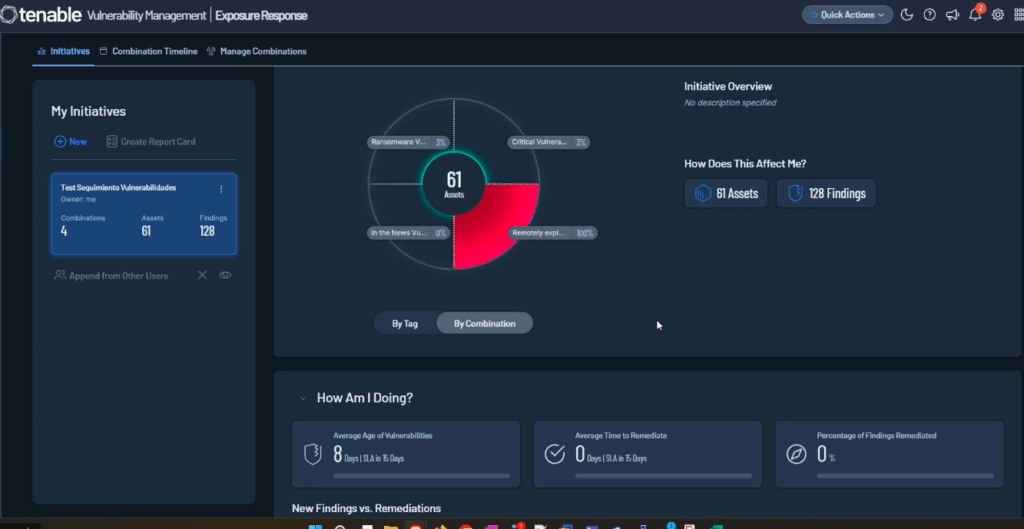Open the Quick Actions dropdown

[847, 15]
